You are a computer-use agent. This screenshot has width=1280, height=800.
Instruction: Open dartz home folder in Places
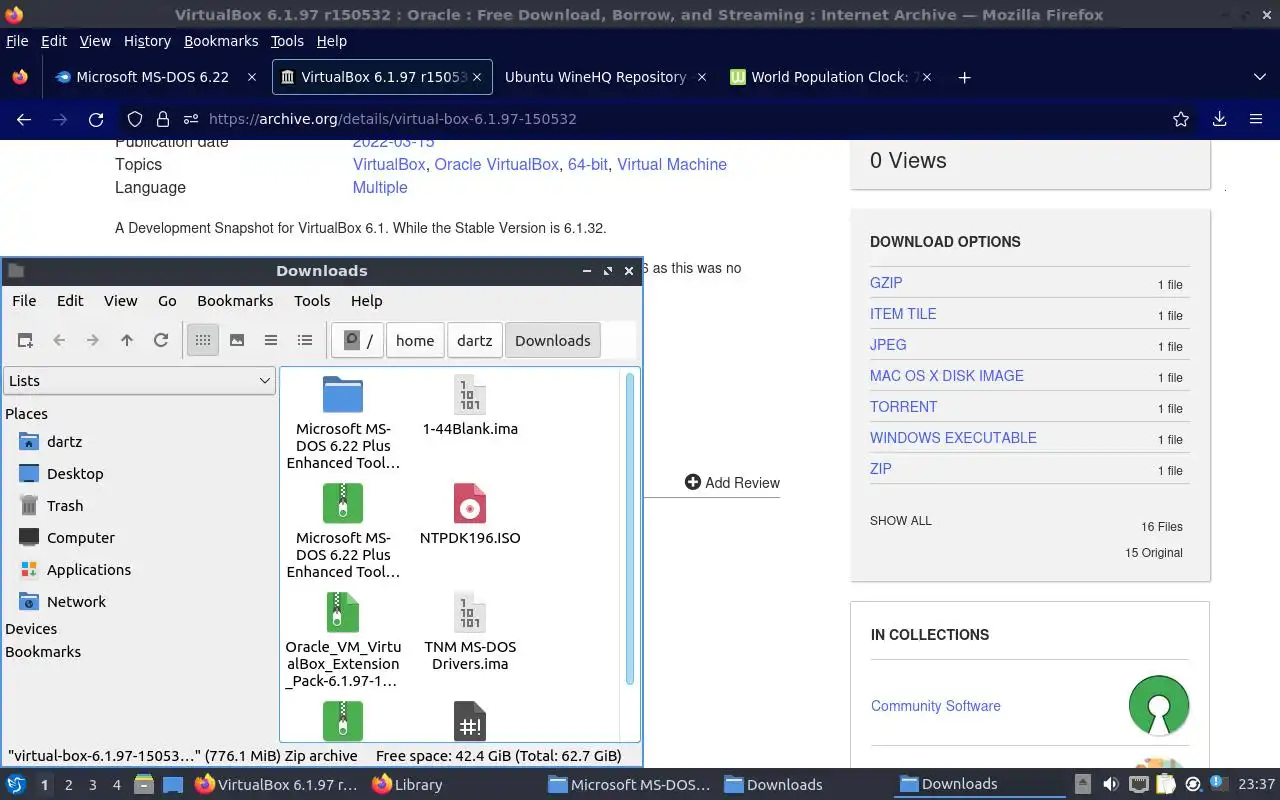click(64, 441)
